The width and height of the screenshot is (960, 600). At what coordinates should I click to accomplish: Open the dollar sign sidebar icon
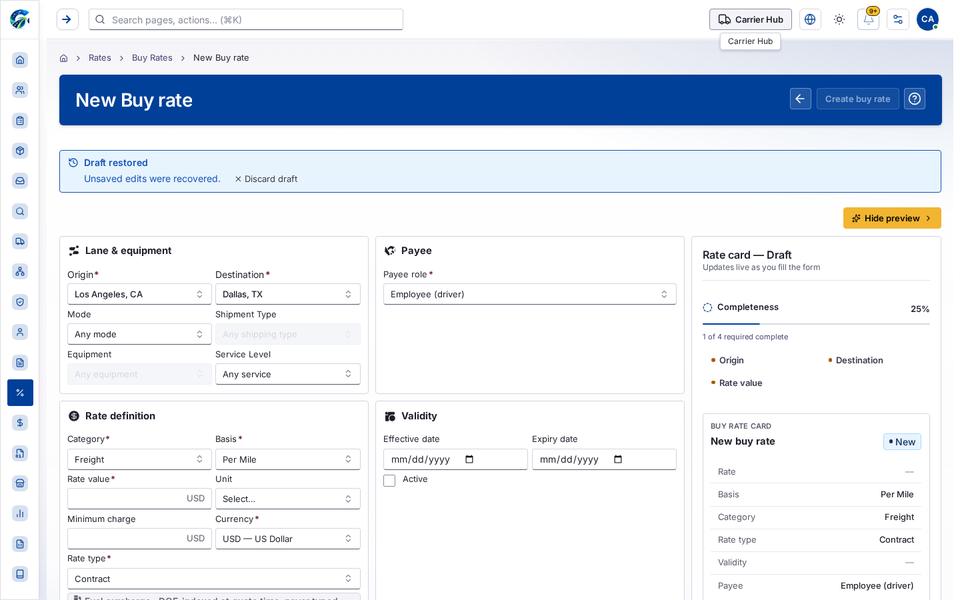[20, 422]
